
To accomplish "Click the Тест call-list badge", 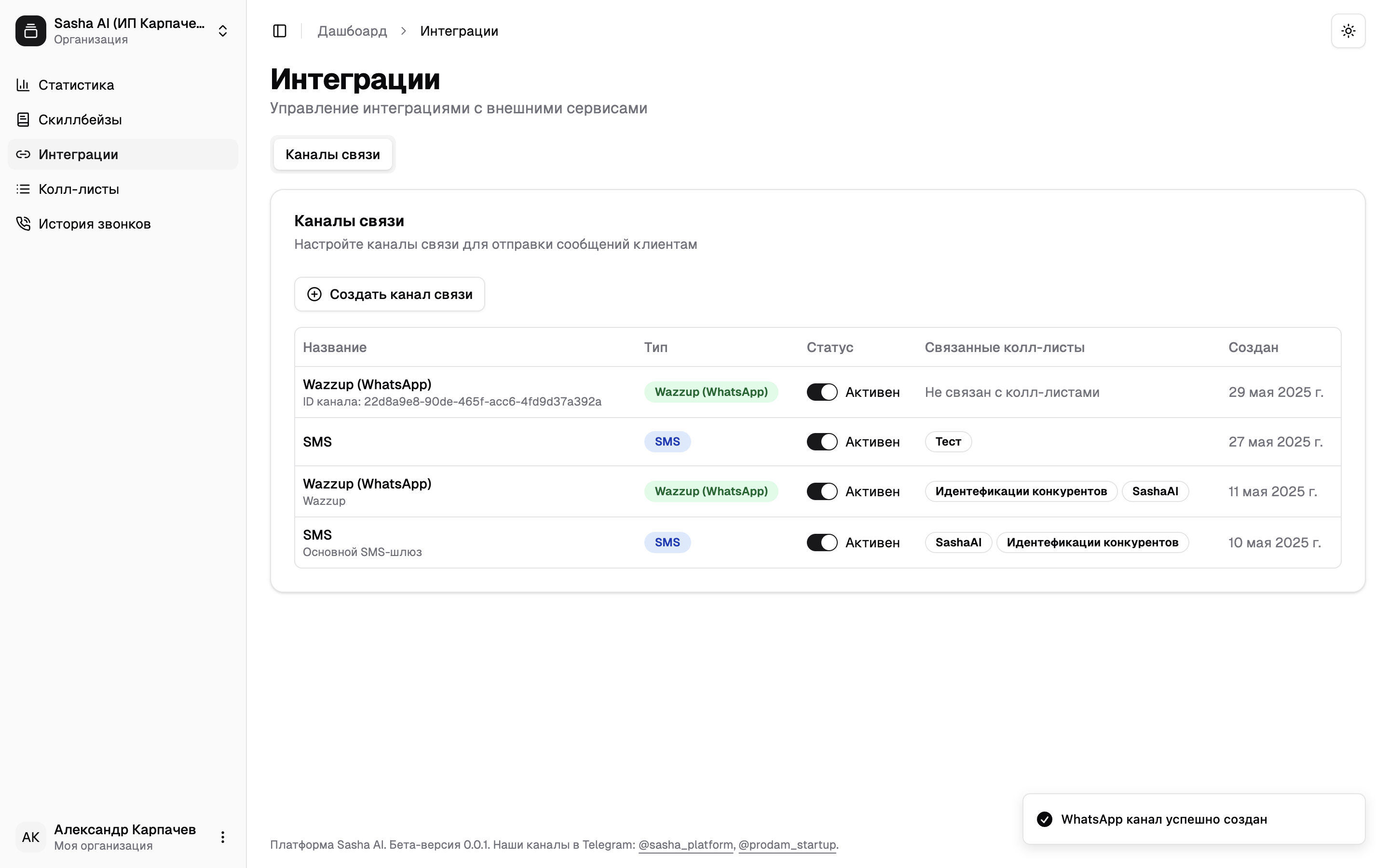I will pos(948,441).
